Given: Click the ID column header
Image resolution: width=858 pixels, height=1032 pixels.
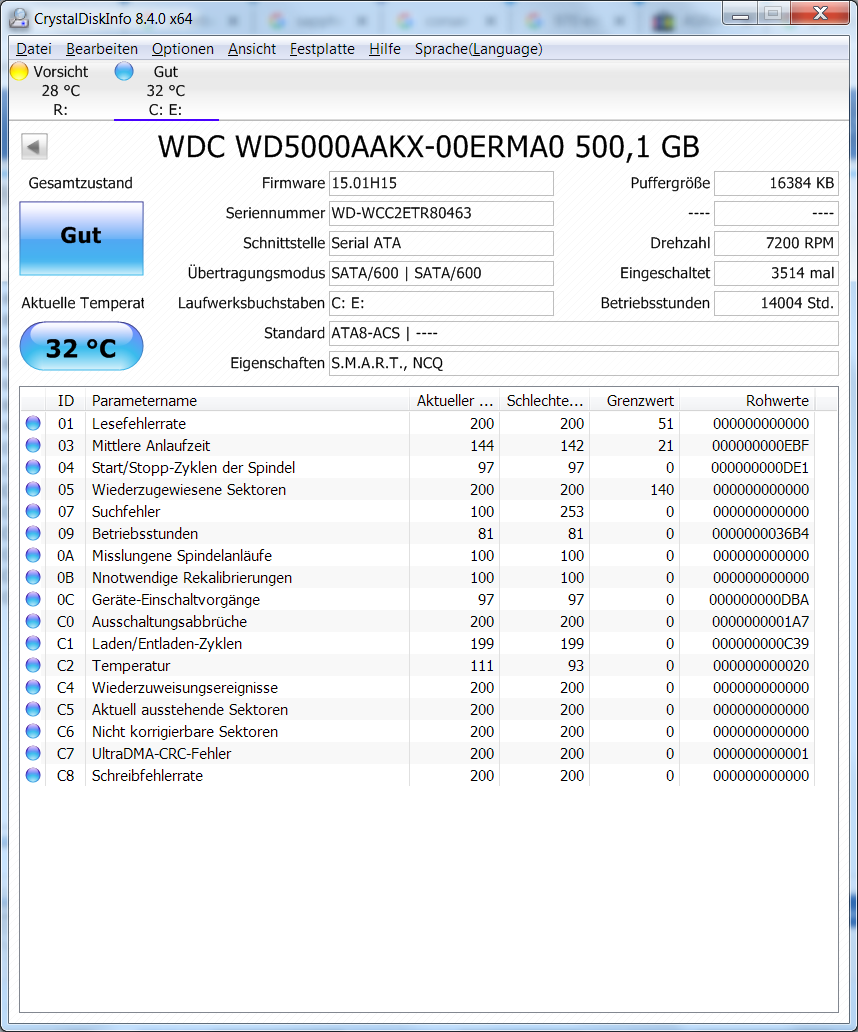Looking at the screenshot, I should coord(66,400).
